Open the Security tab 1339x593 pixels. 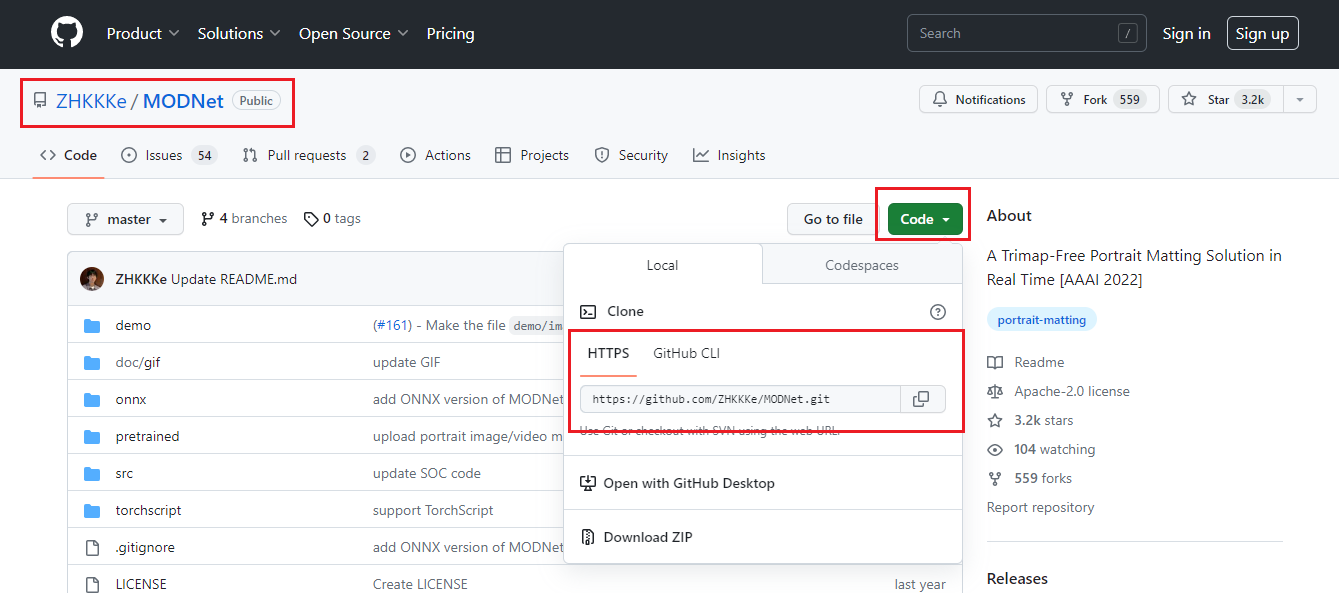tap(631, 155)
